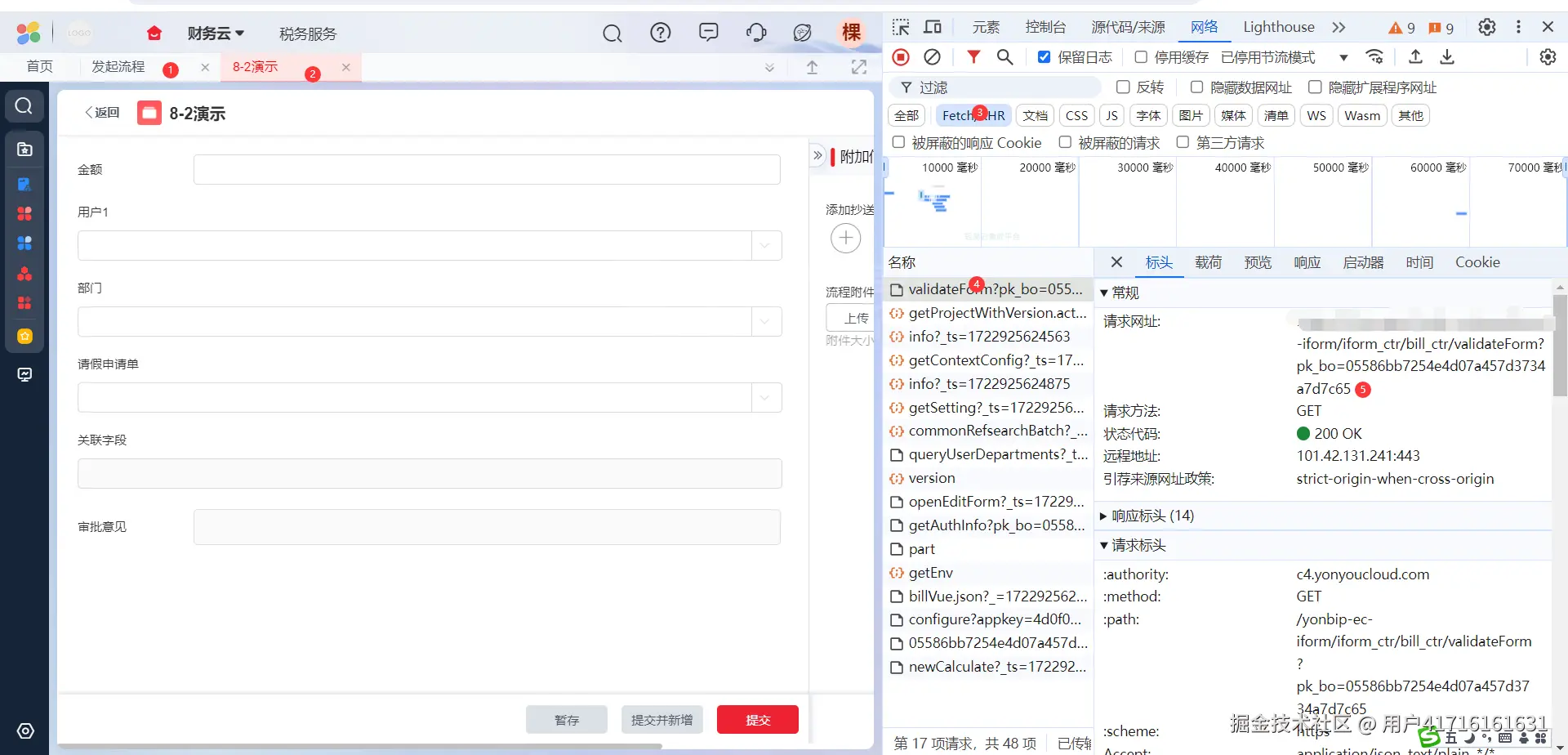Check 第三方请求 option
This screenshot has width=1568, height=755.
[x=1183, y=142]
